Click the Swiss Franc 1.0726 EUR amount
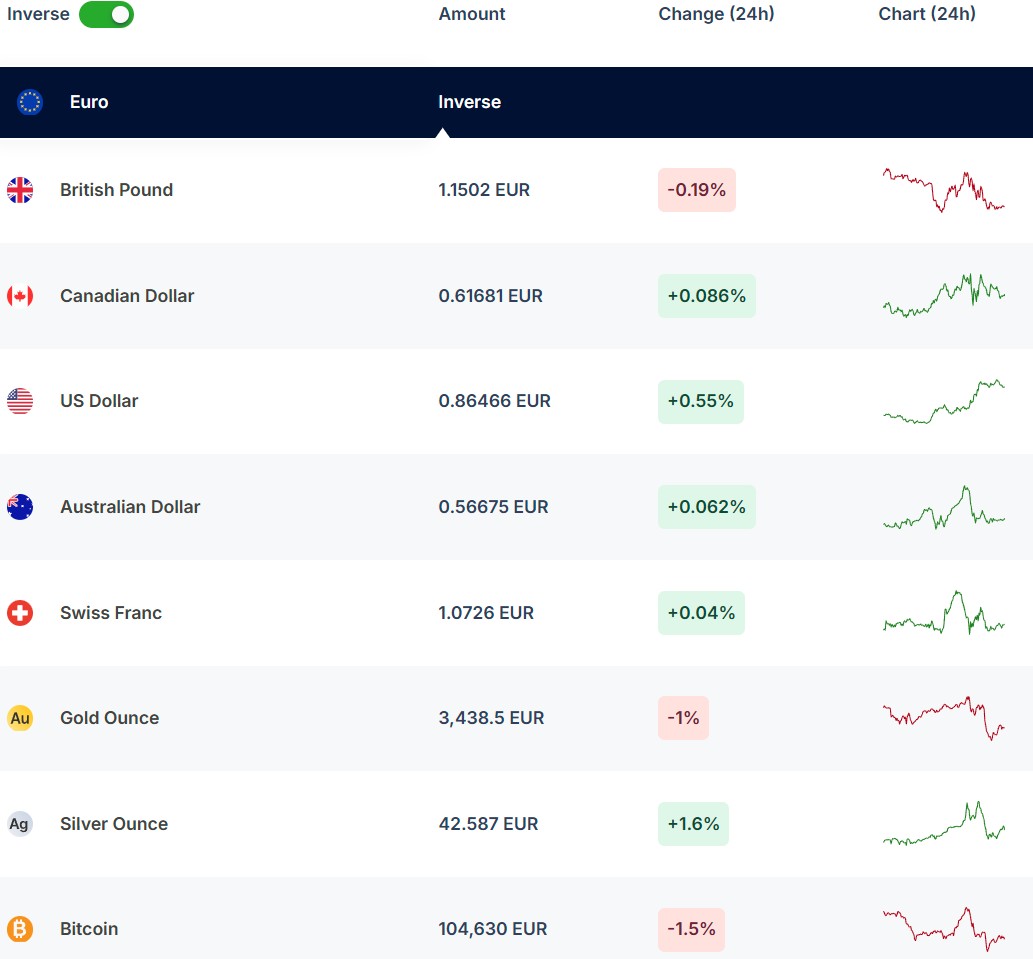 (x=486, y=613)
